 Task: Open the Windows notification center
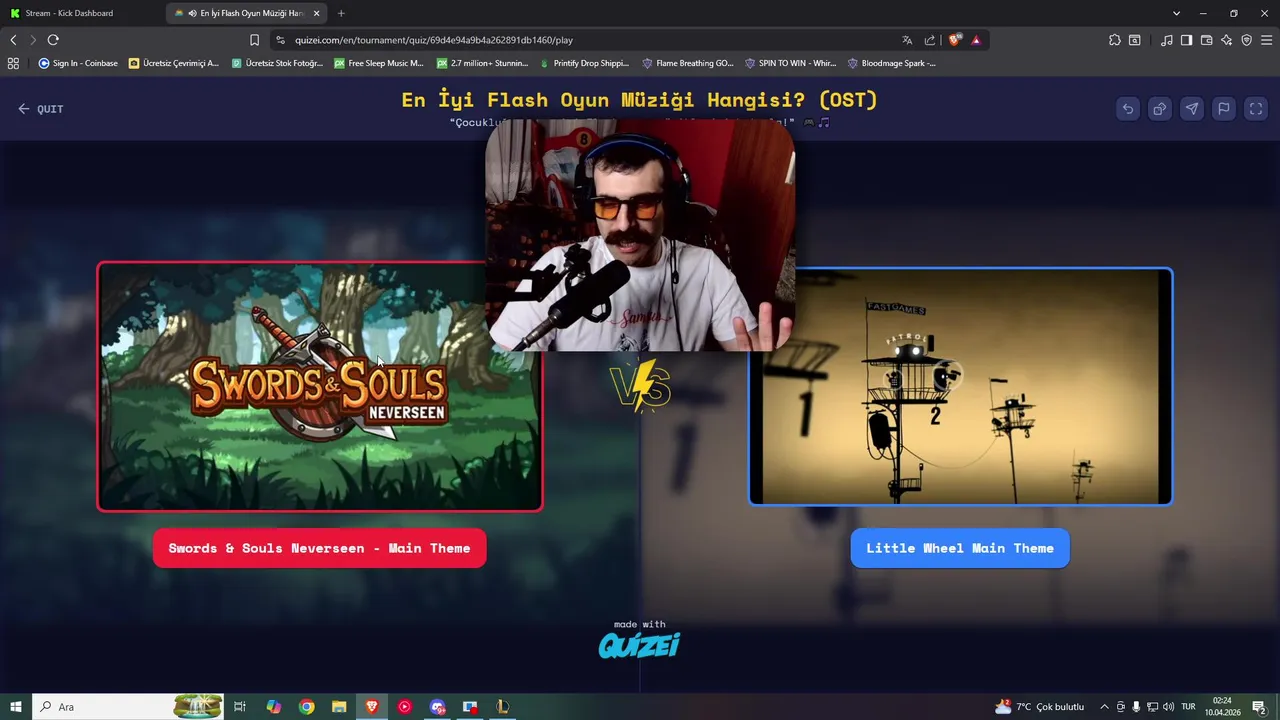point(1259,707)
